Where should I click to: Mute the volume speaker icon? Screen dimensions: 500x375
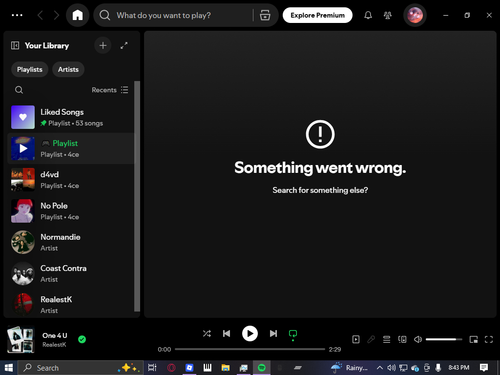pyautogui.click(x=418, y=339)
